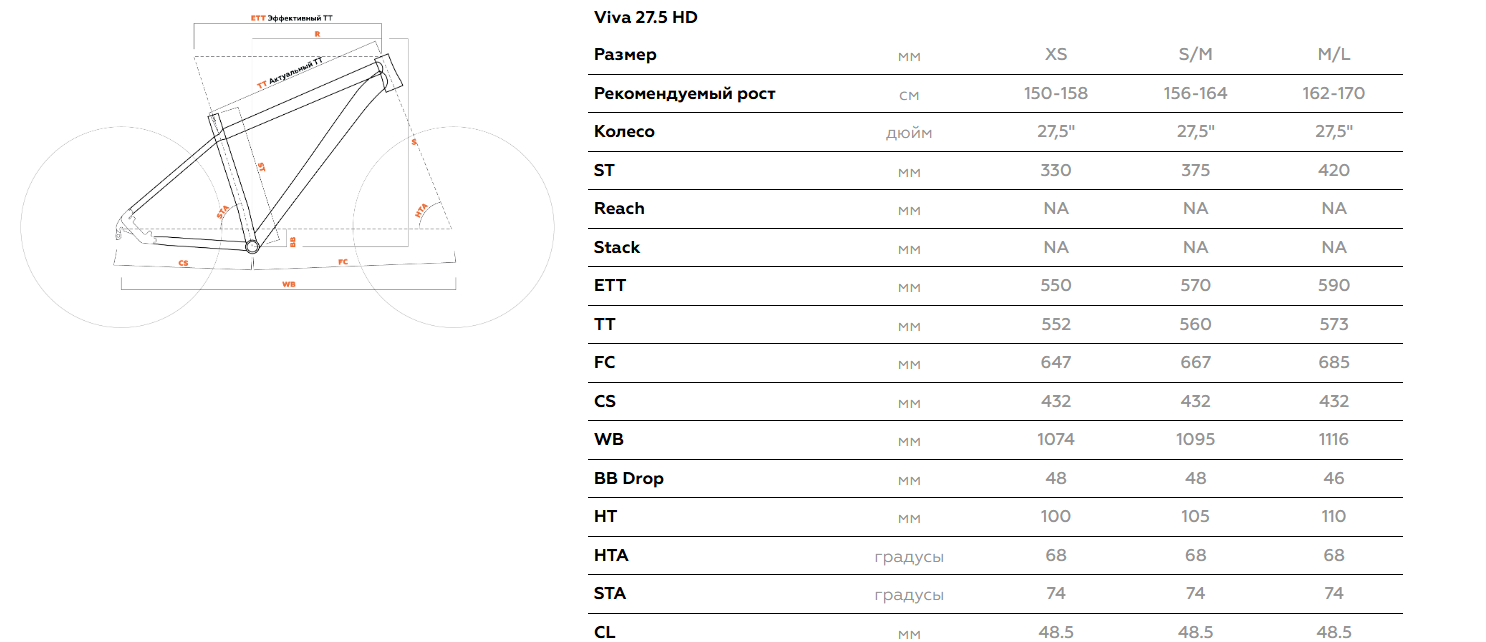Click the 'Рекомендуемый рост' row label
The height and width of the screenshot is (642, 1486).
[x=684, y=93]
